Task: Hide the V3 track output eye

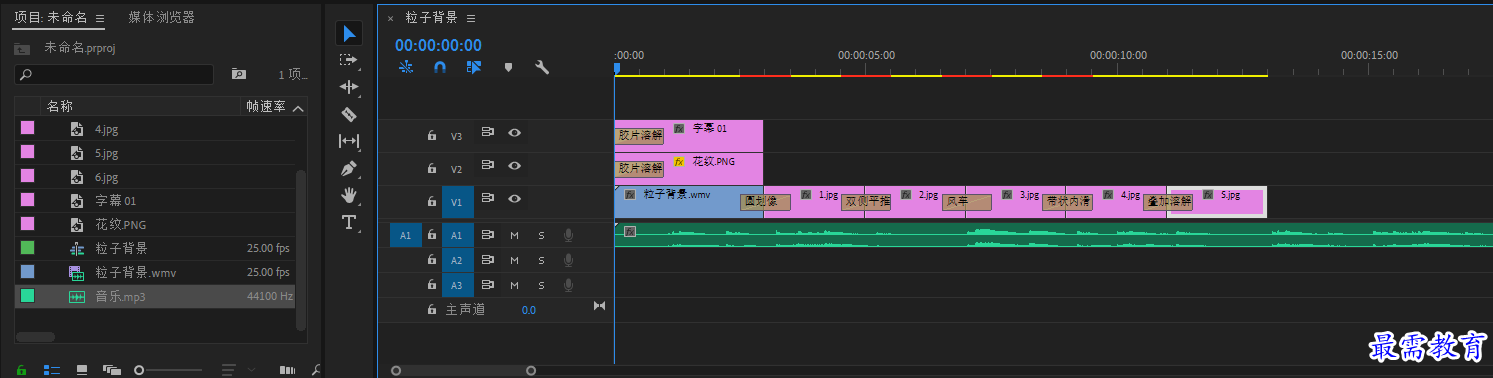Action: [x=514, y=133]
